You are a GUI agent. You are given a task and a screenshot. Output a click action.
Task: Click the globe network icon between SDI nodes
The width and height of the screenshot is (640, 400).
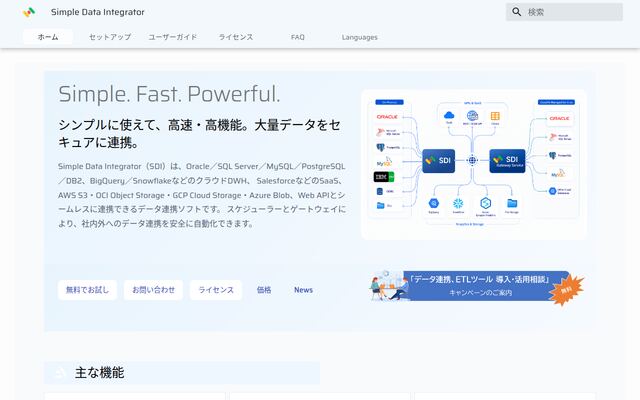click(x=472, y=160)
